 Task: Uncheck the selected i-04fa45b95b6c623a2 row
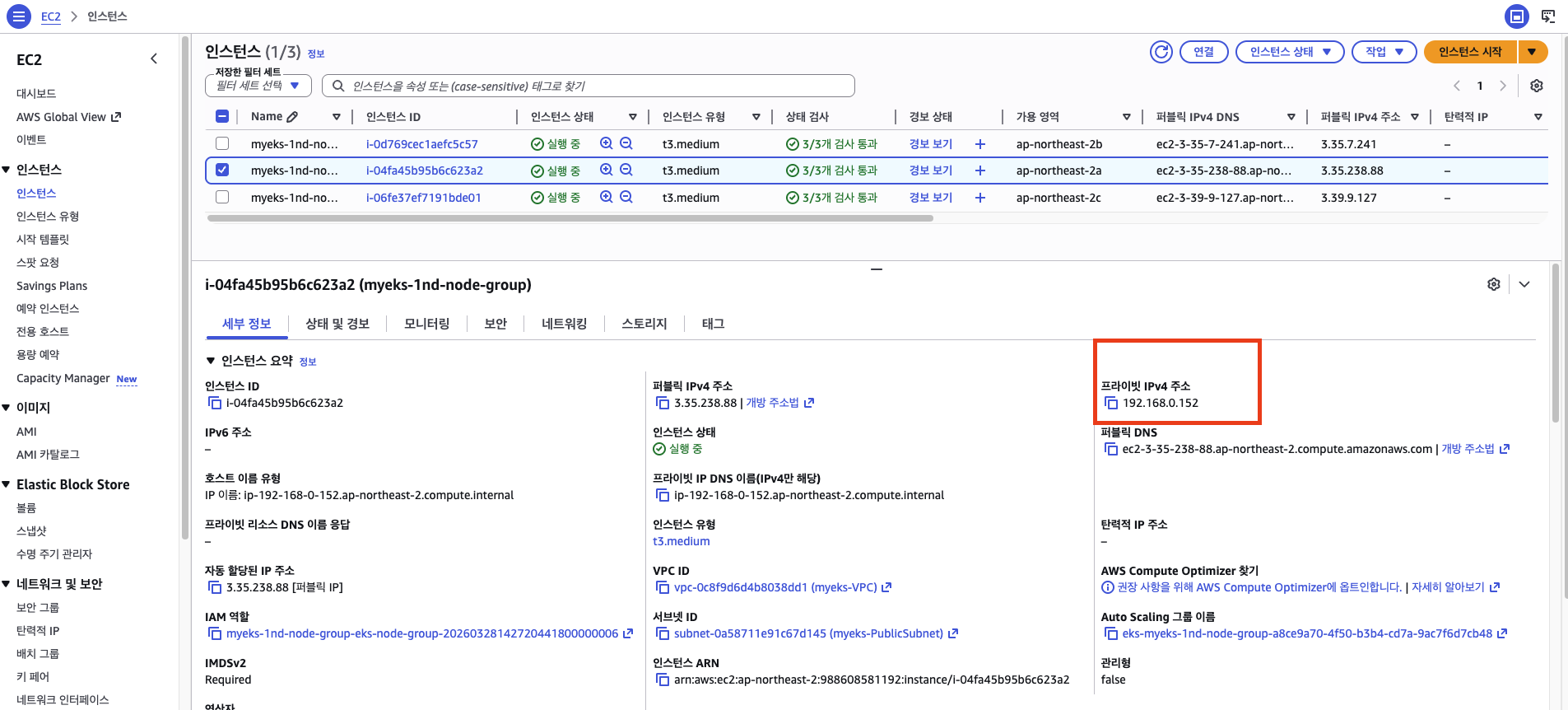[222, 170]
